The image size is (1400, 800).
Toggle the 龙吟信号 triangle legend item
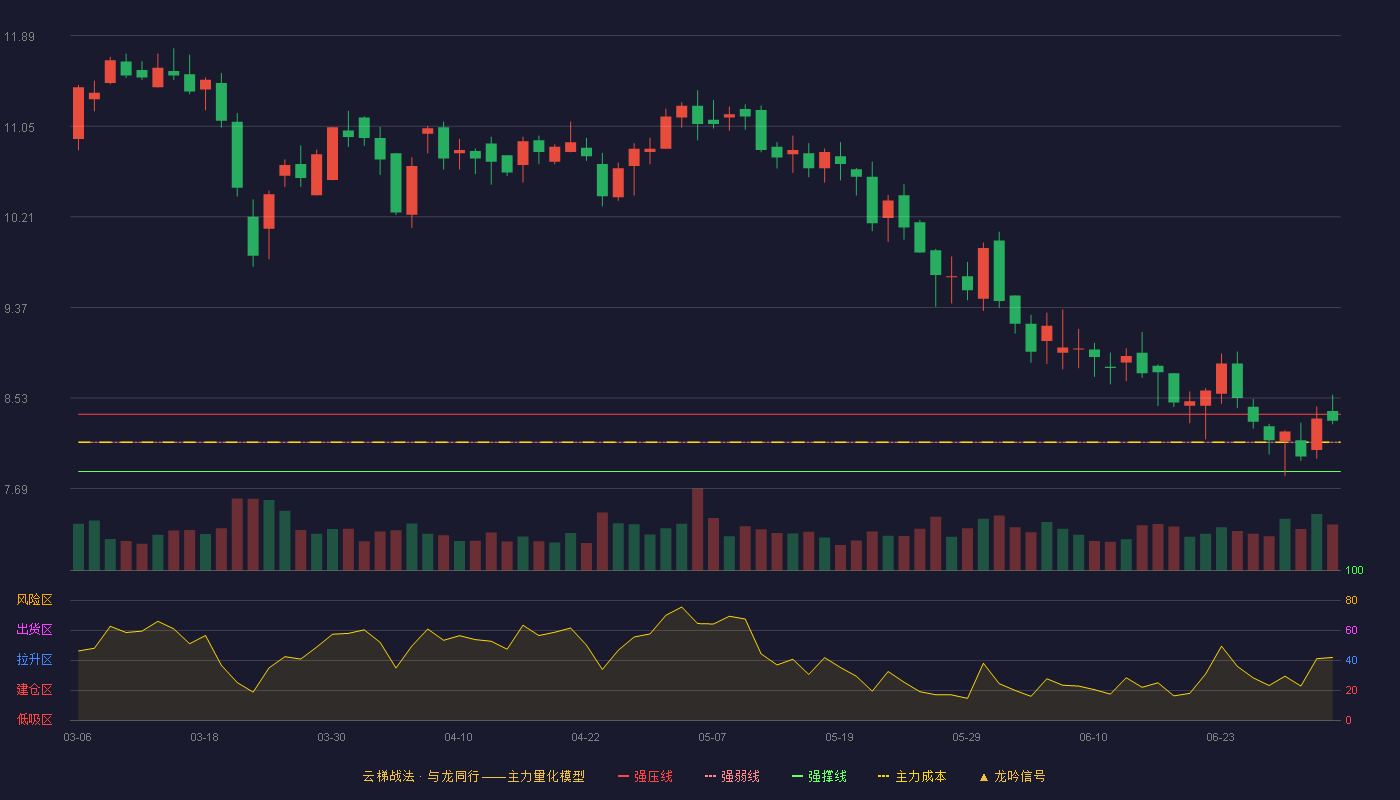[x=1011, y=776]
